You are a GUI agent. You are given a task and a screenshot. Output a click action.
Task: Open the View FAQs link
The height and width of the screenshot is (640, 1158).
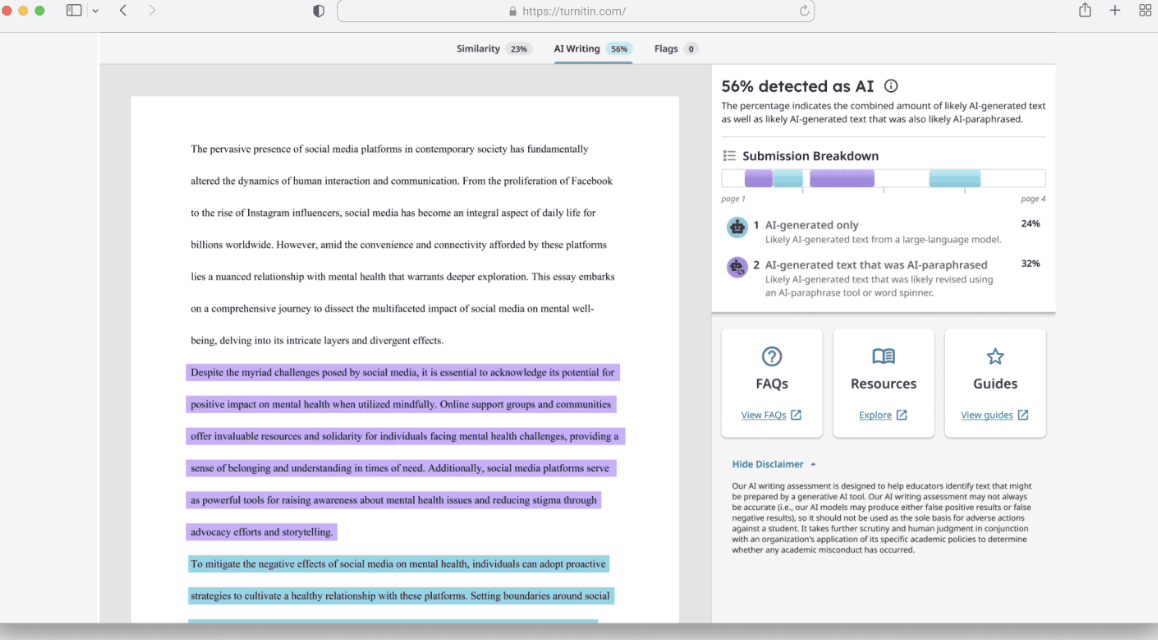click(771, 415)
